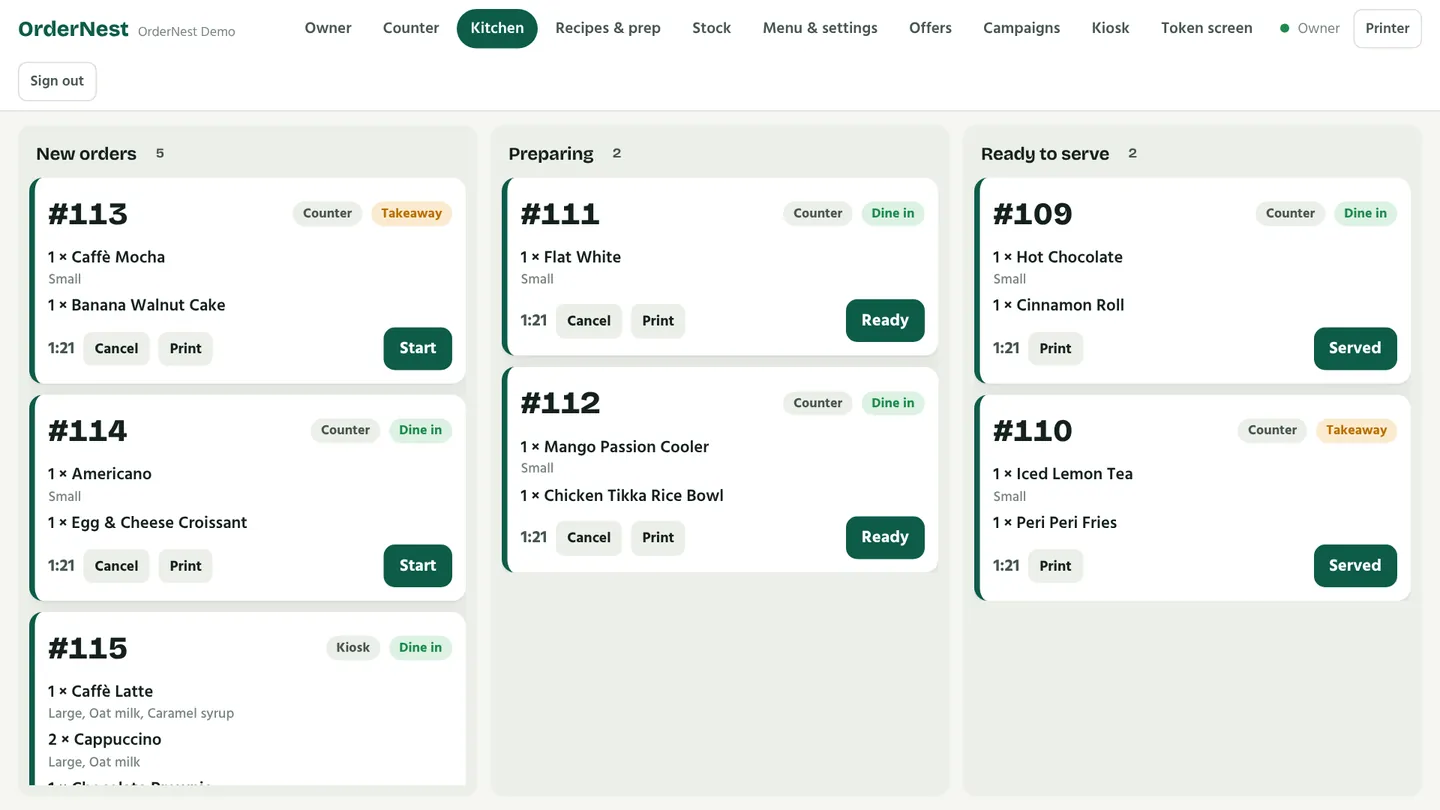1440x810 pixels.
Task: Click the order number #110 heading
Action: [1033, 431]
